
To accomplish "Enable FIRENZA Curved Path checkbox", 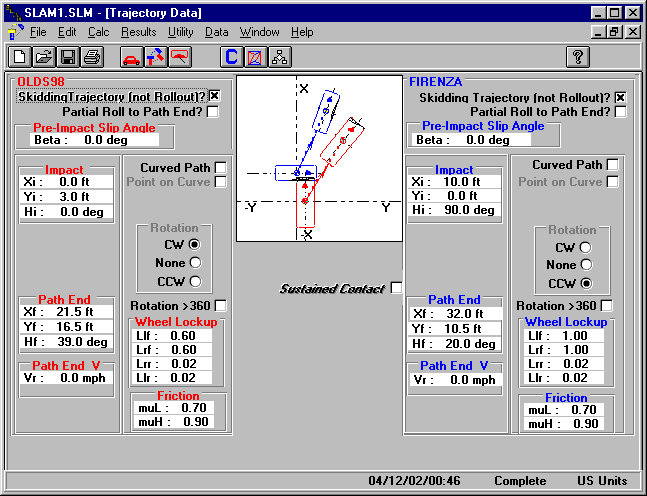I will pos(613,165).
